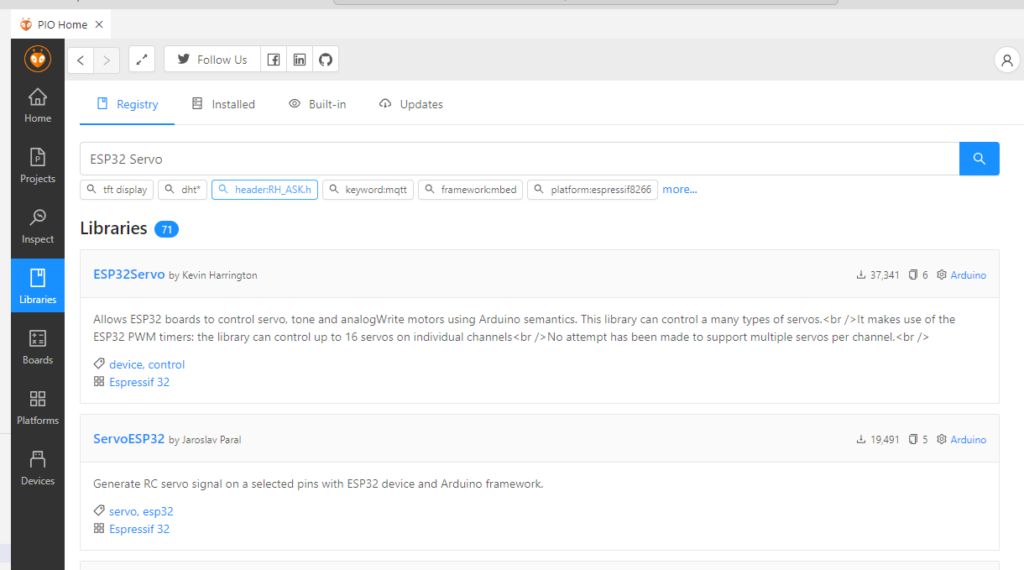Switch to the Updates tab
This screenshot has height=570, width=1024.
[x=411, y=104]
